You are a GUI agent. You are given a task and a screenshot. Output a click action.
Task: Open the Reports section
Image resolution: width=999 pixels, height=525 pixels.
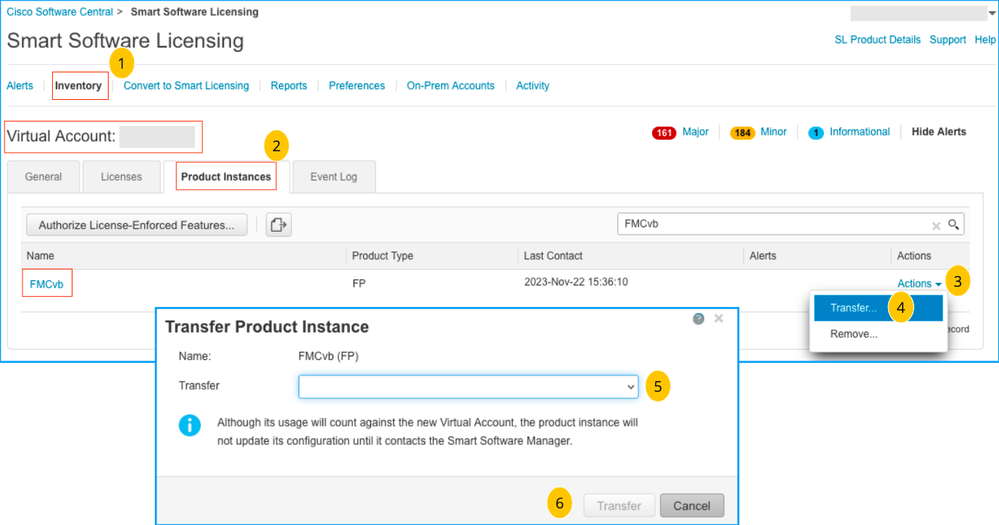point(289,85)
